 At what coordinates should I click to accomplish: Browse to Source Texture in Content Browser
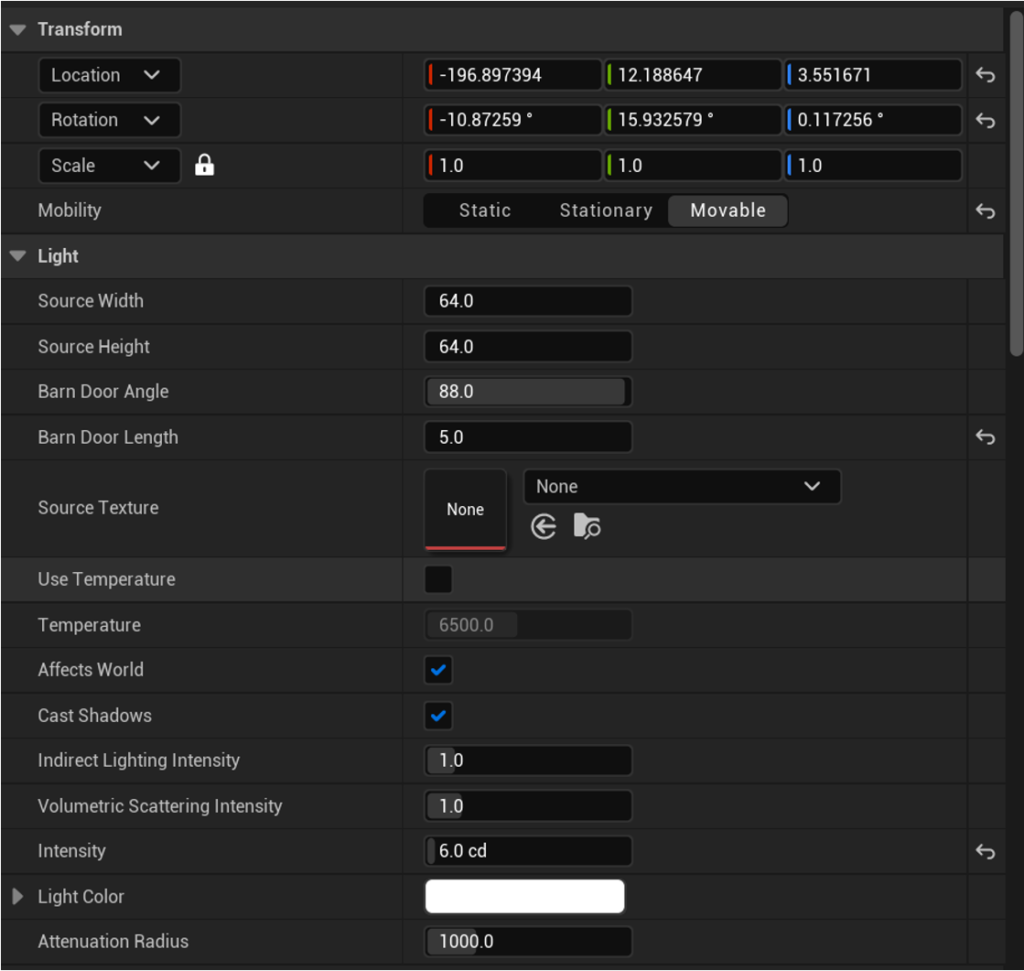pos(587,526)
